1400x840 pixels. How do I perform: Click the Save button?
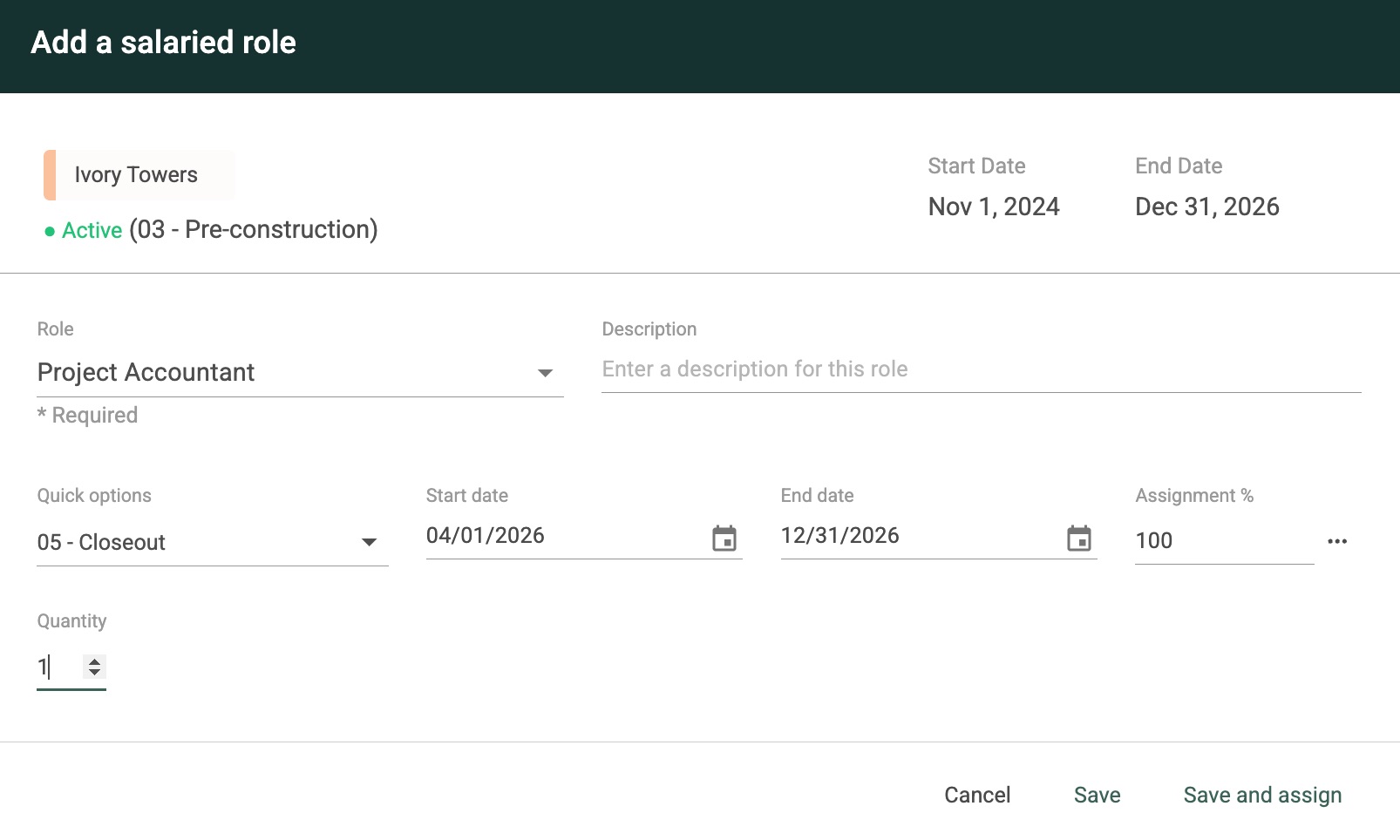1098,796
